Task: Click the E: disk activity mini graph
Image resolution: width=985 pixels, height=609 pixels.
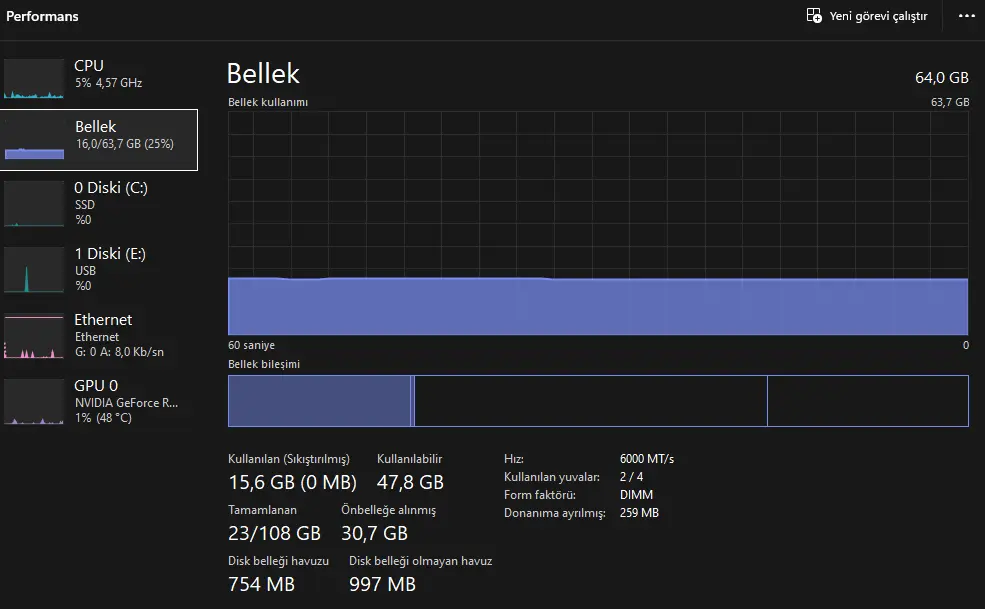Action: tap(34, 270)
